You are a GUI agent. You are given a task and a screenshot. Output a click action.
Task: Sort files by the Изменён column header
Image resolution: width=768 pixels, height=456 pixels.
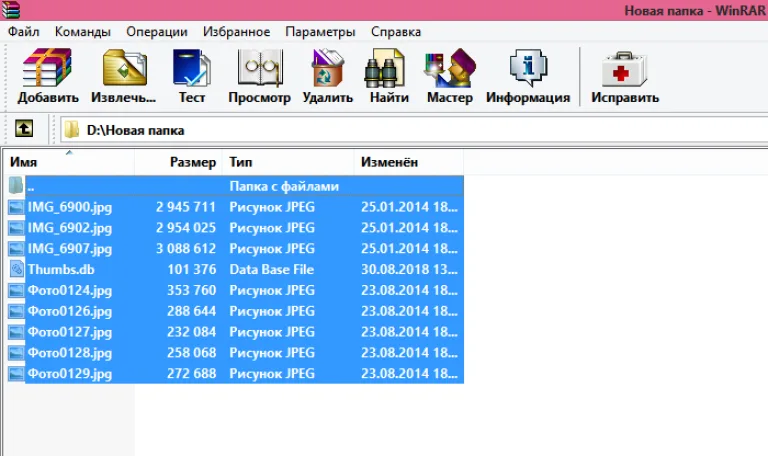coord(408,162)
